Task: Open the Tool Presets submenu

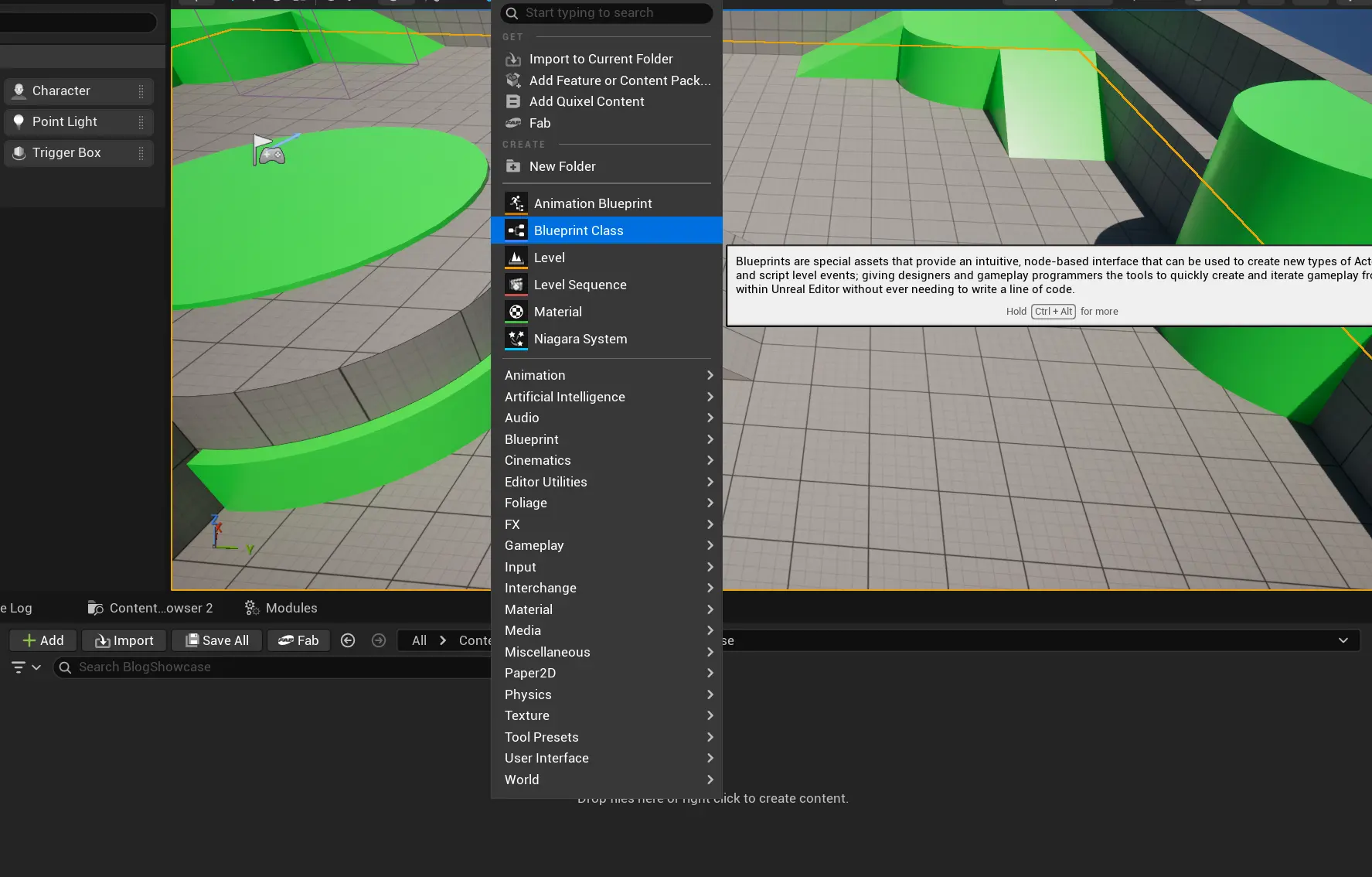Action: tap(607, 737)
